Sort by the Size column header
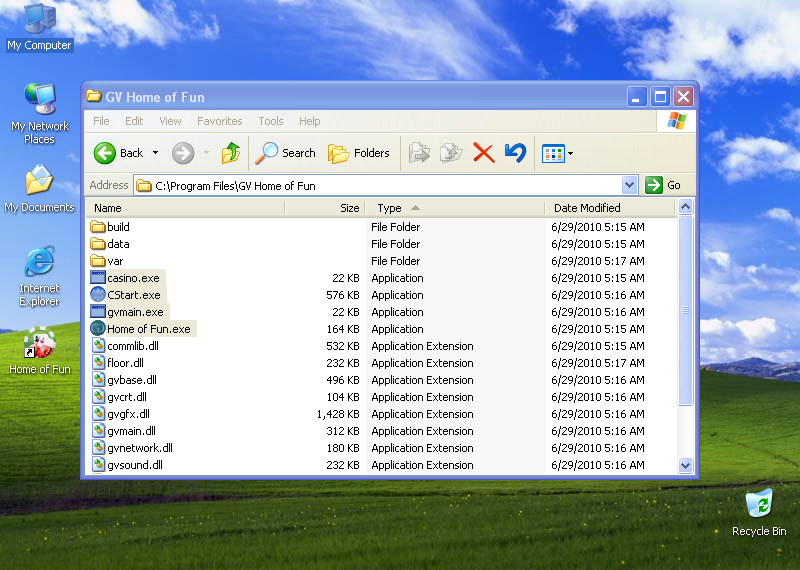This screenshot has width=800, height=570. click(324, 208)
